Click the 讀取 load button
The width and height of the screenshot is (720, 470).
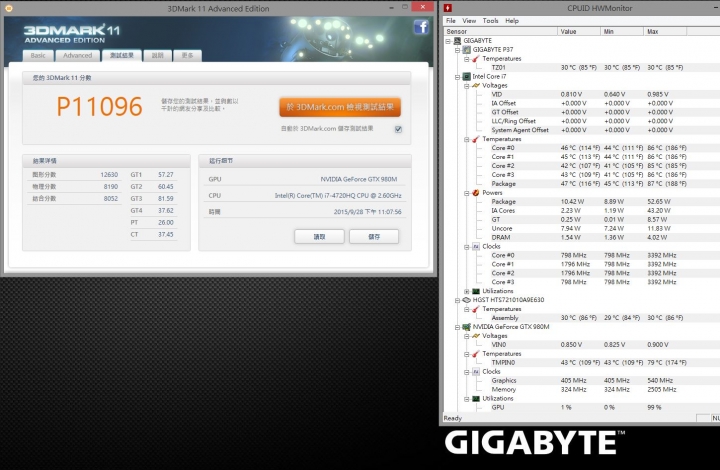pos(319,237)
